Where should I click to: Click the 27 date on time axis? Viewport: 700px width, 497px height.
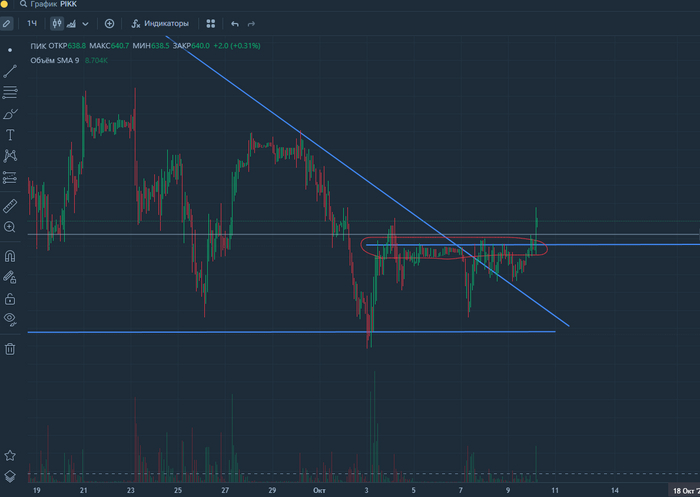(225, 490)
